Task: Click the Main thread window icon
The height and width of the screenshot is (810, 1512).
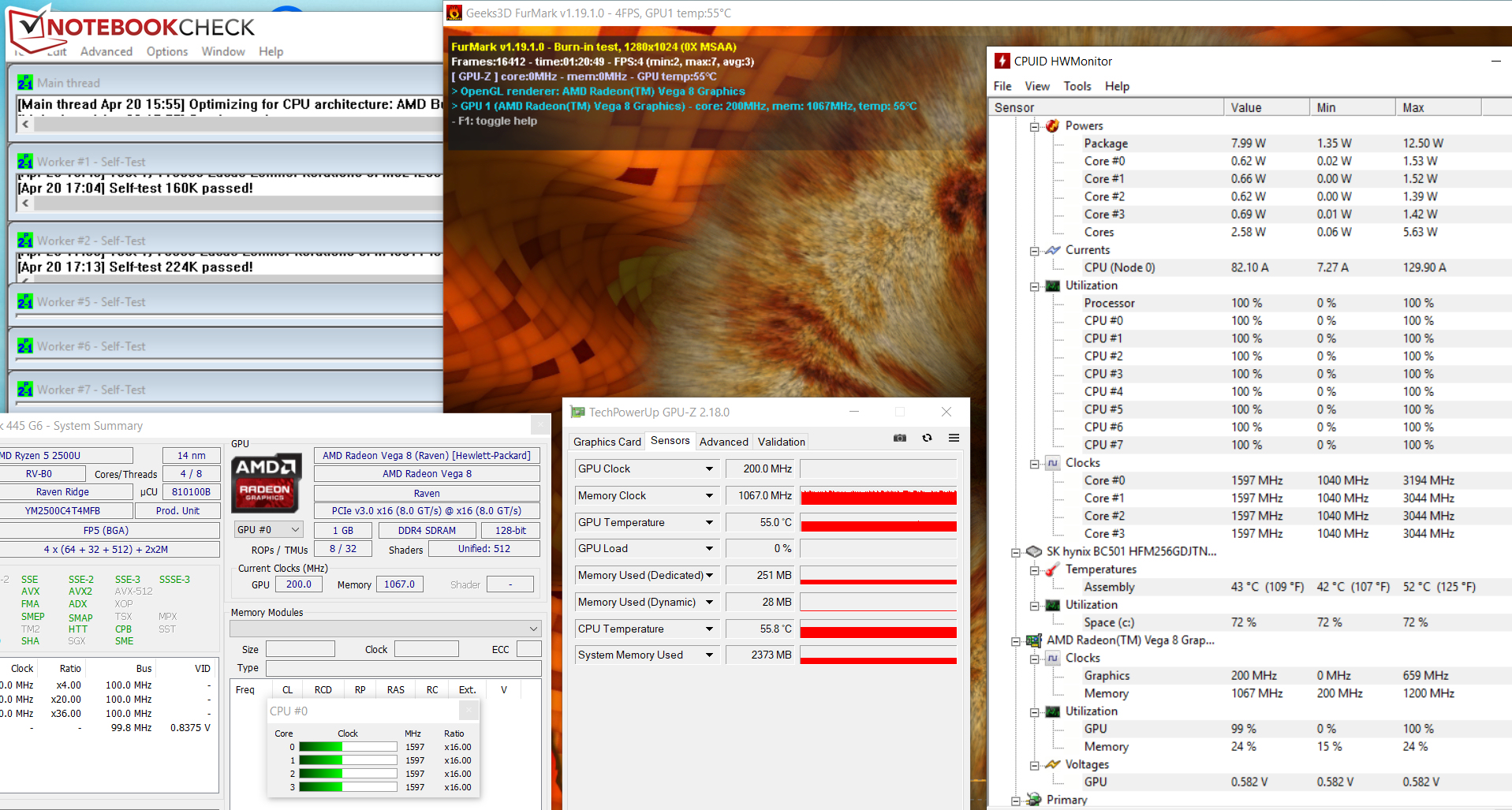Action: click(x=25, y=82)
